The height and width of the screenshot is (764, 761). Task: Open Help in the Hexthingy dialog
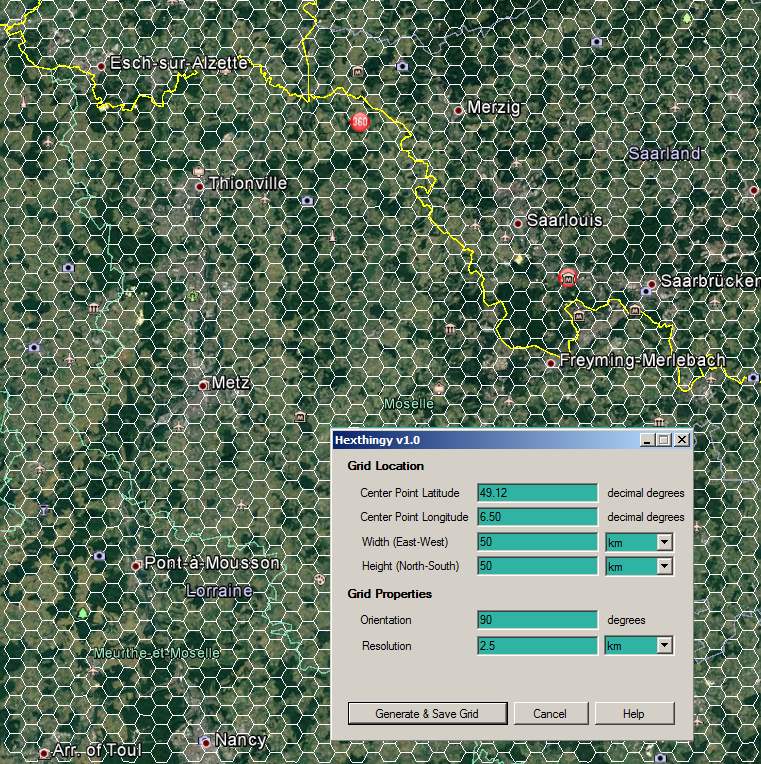coord(634,714)
